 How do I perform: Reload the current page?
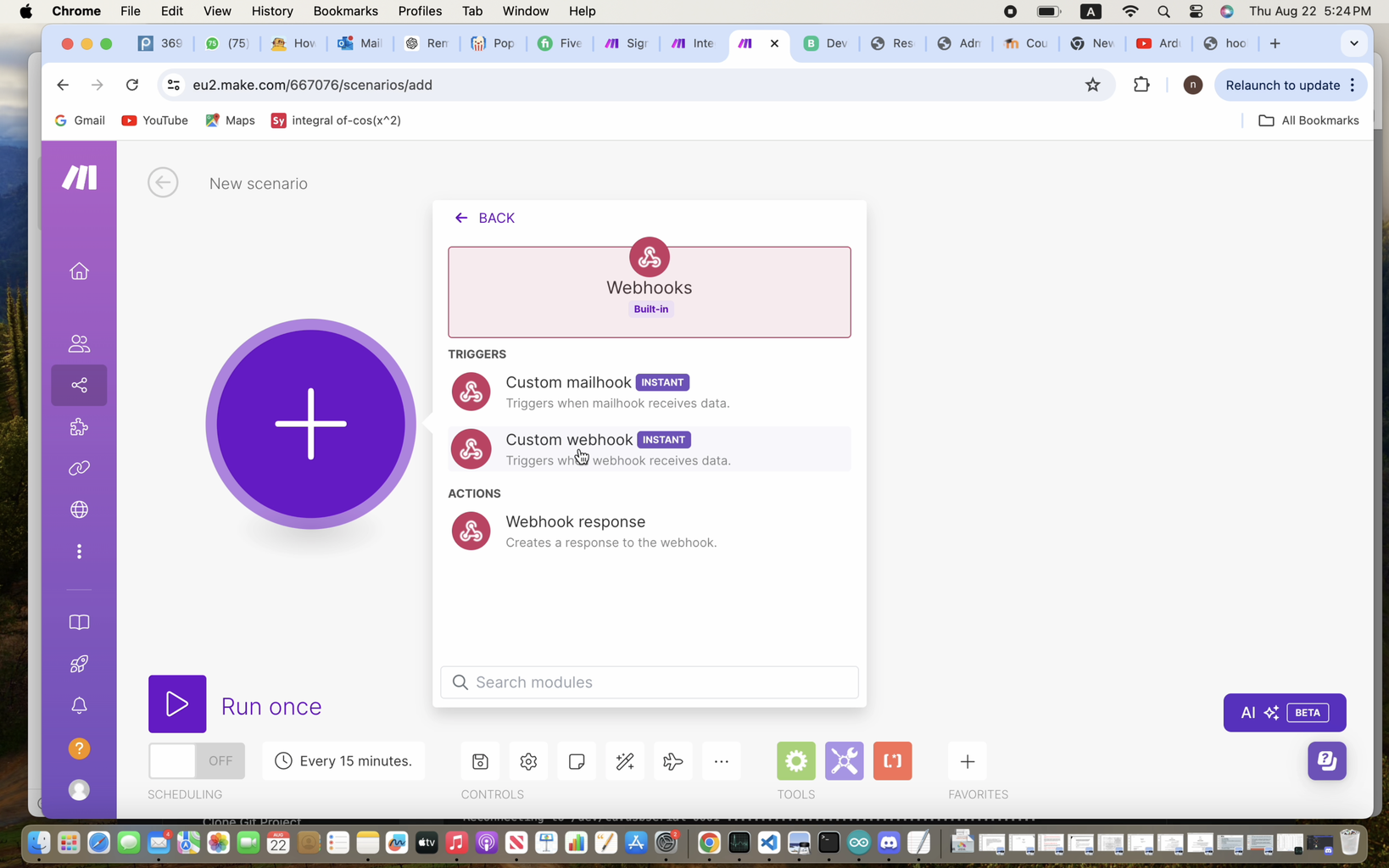tap(132, 85)
